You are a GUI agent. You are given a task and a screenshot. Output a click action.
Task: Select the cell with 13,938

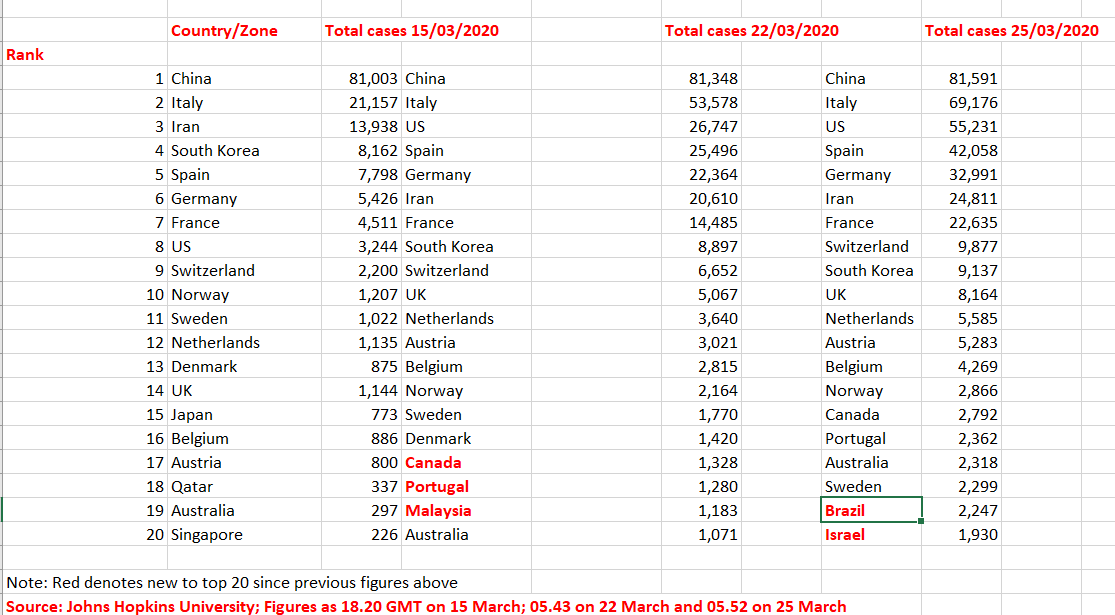pos(361,127)
